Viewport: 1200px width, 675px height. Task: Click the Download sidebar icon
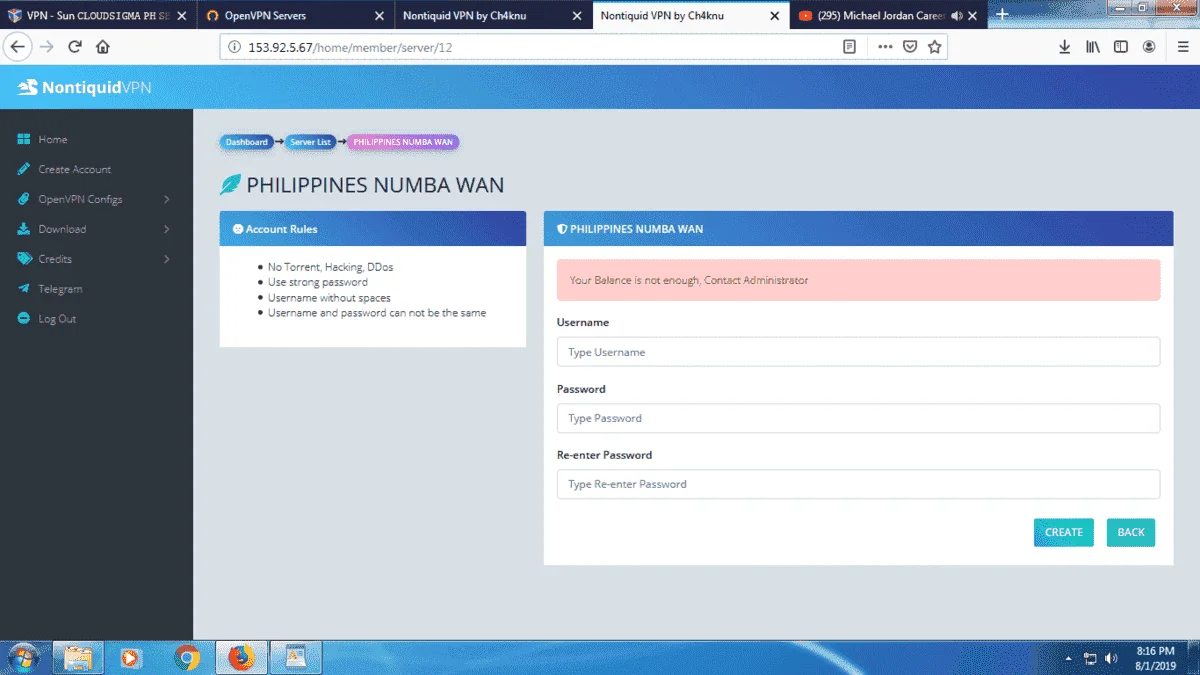point(24,230)
